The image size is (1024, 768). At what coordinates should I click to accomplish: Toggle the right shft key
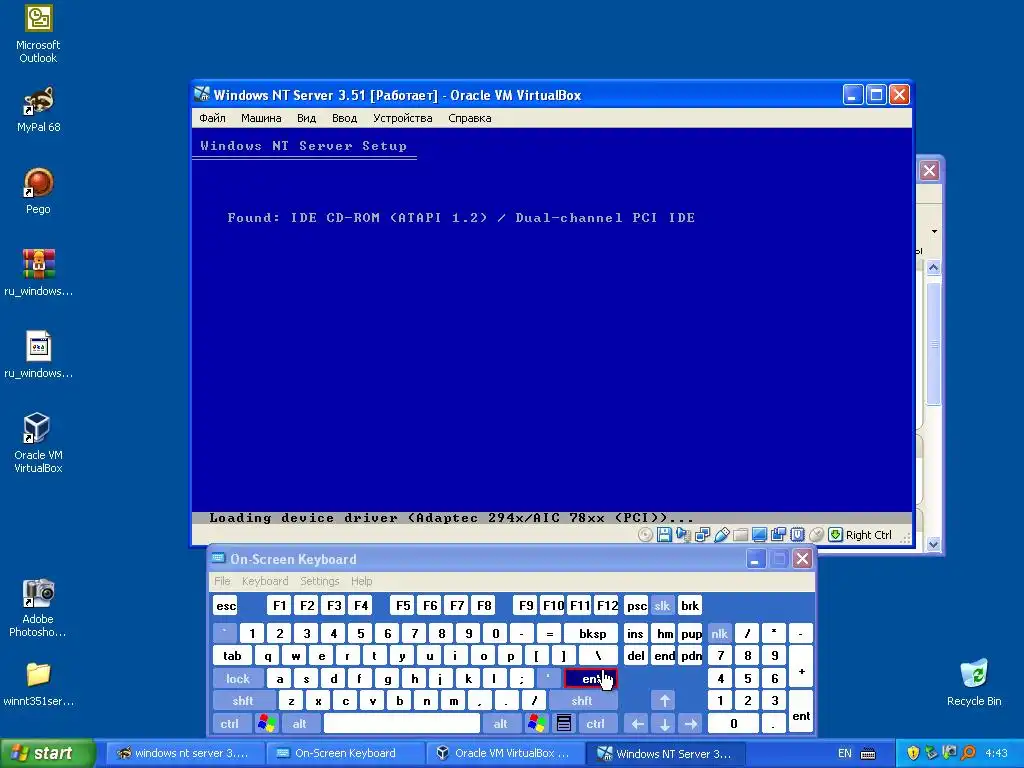point(582,701)
